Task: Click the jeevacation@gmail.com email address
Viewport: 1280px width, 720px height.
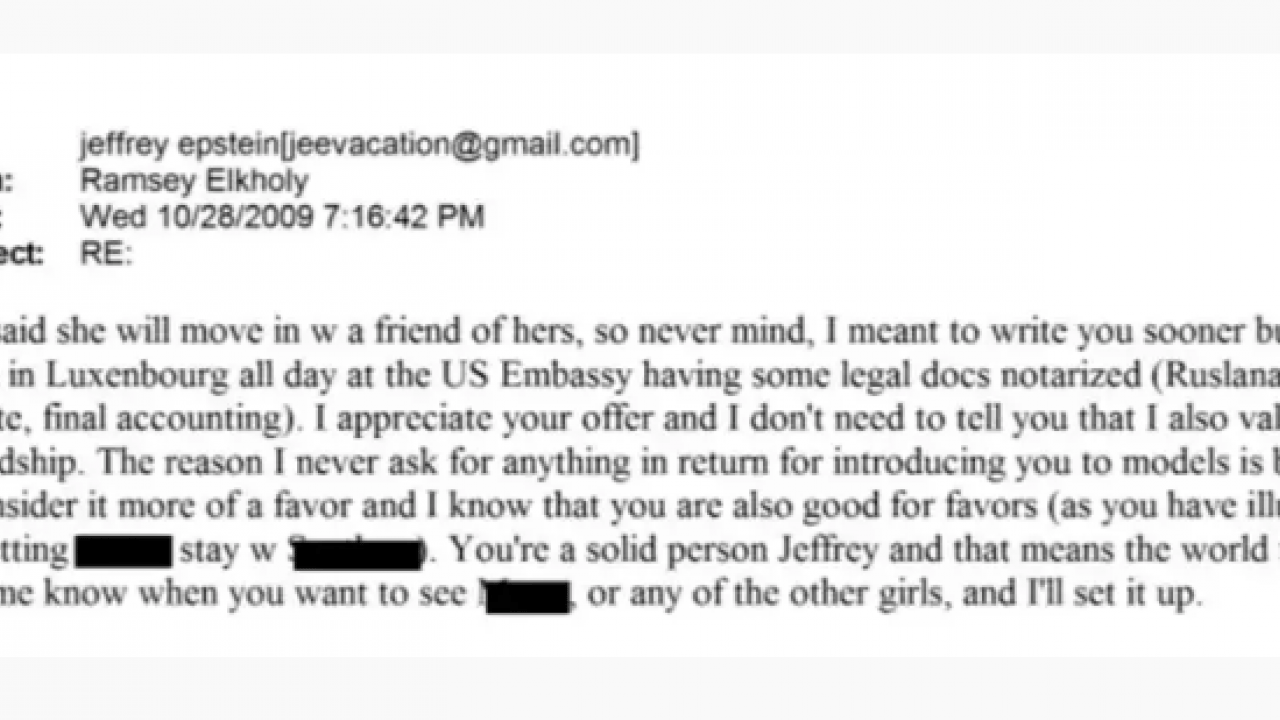Action: [x=460, y=145]
